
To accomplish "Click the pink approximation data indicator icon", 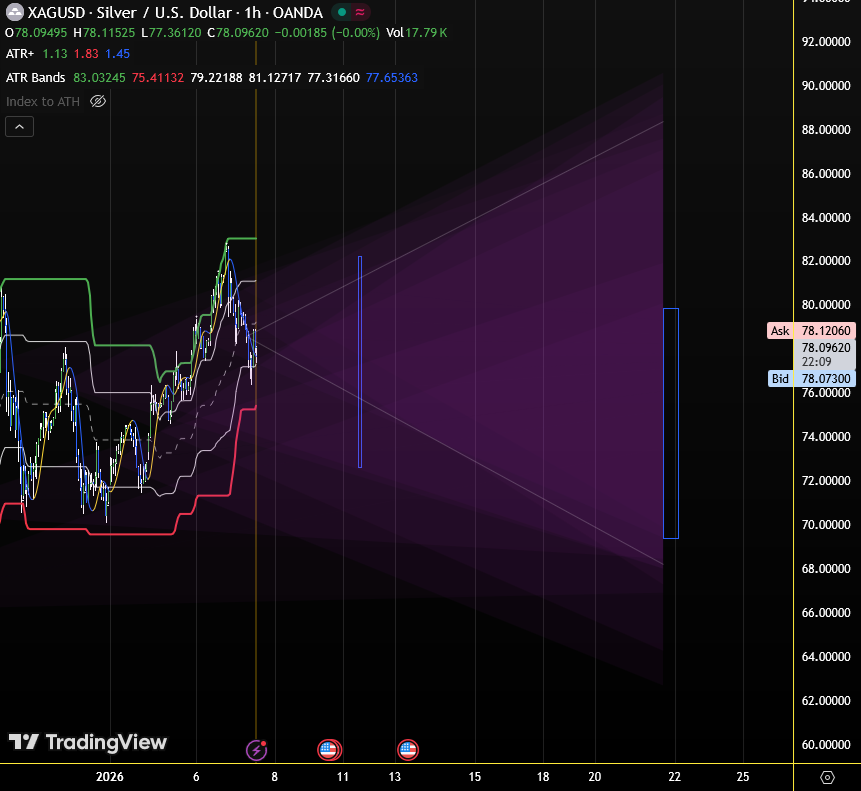I will click(360, 12).
